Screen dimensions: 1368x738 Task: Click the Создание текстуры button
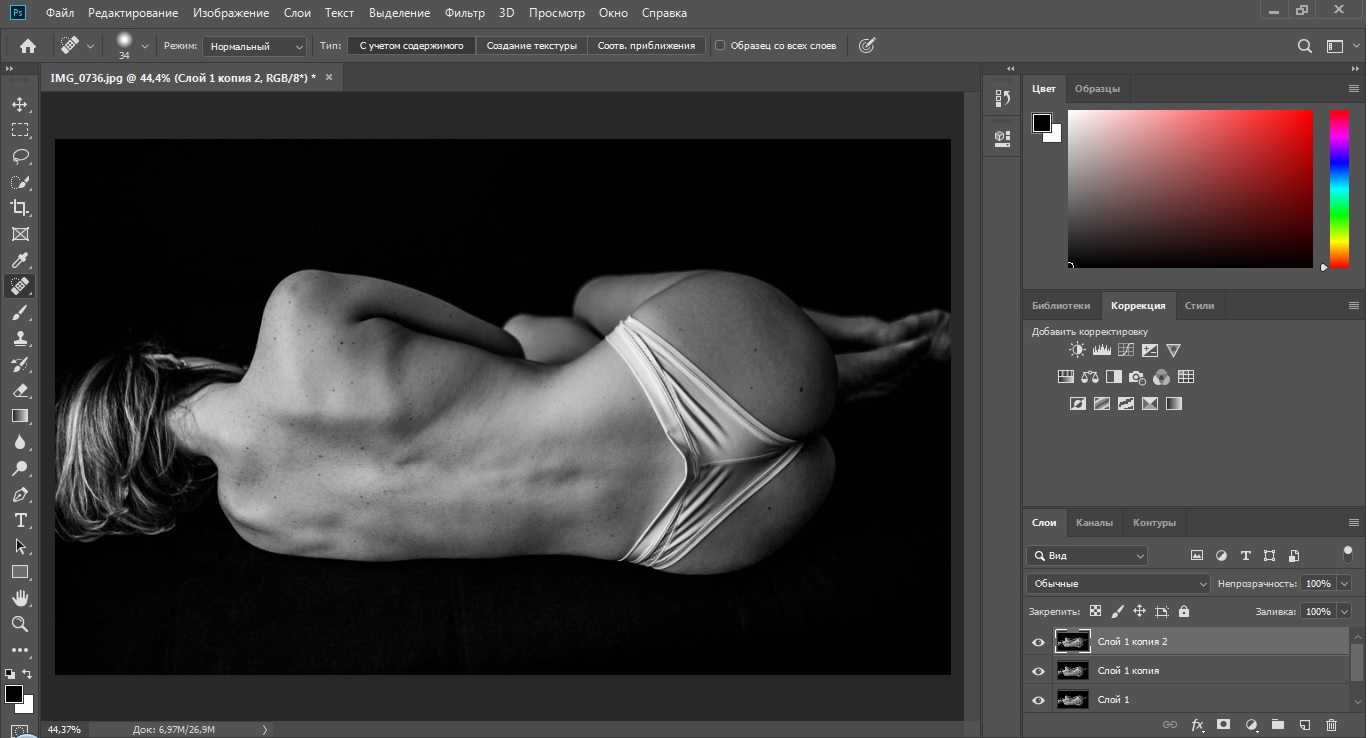pyautogui.click(x=531, y=46)
